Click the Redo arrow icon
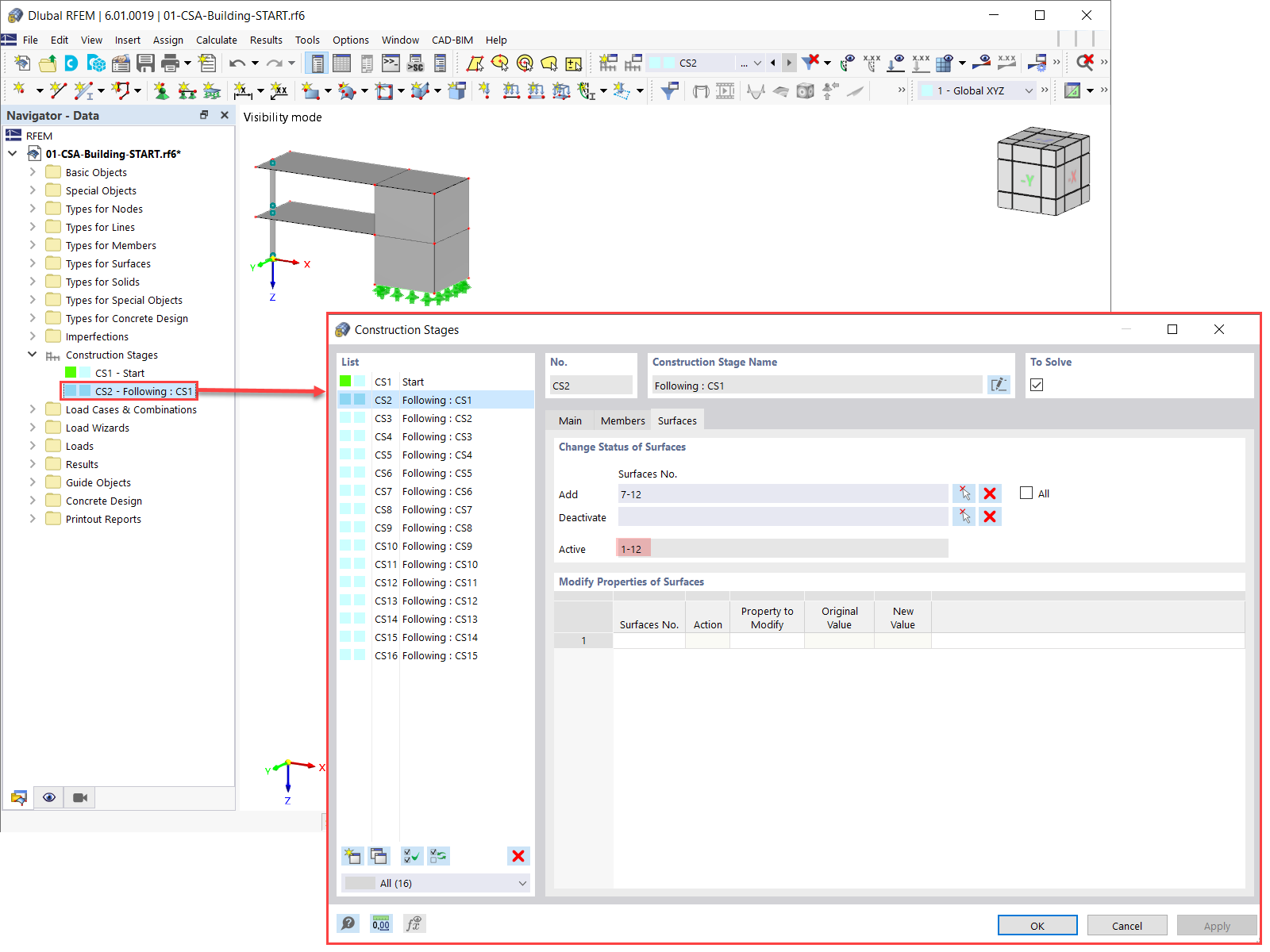Viewport: 1270px width, 952px height. [275, 63]
